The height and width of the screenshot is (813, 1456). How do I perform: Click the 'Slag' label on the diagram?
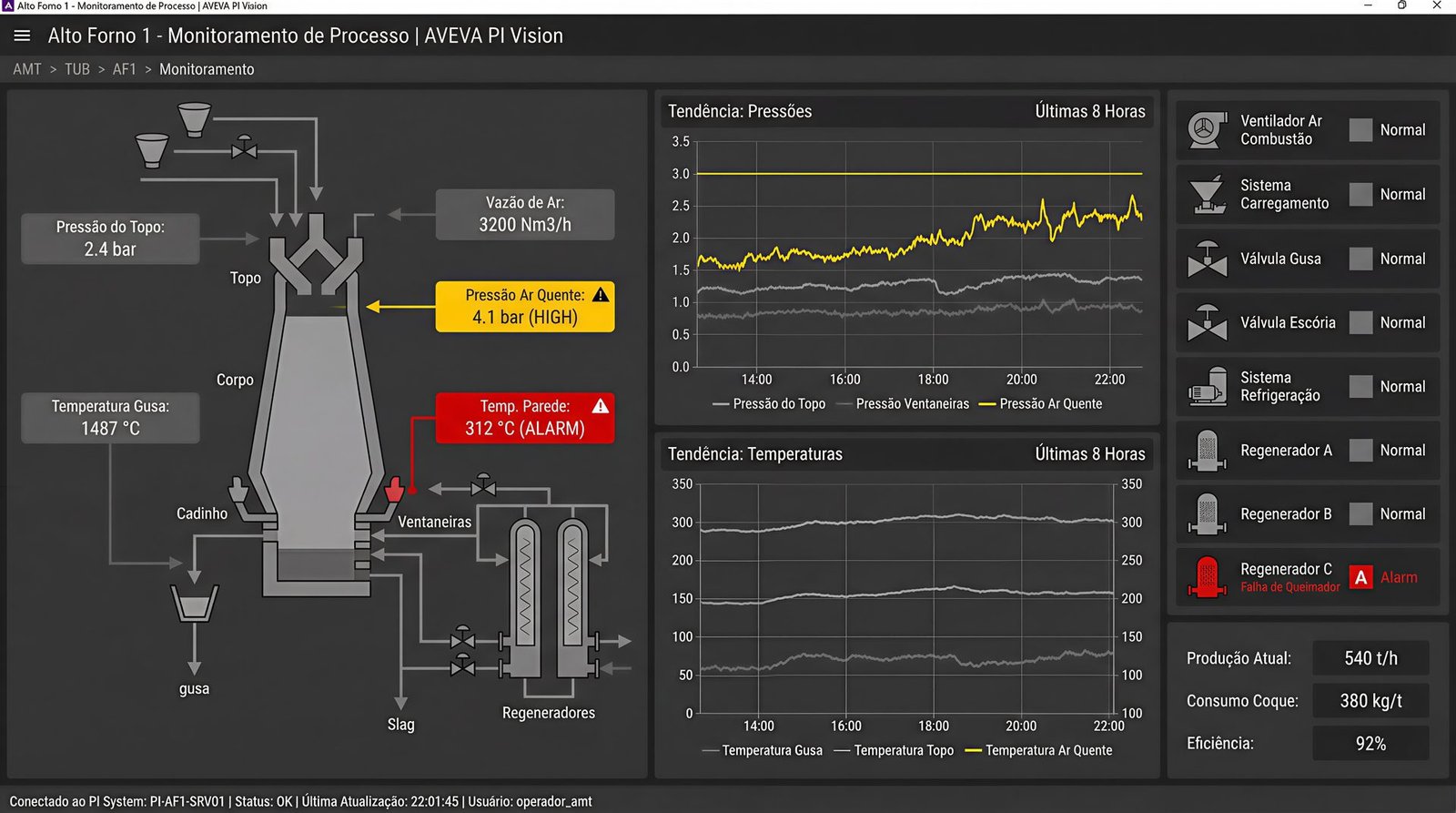click(x=400, y=725)
